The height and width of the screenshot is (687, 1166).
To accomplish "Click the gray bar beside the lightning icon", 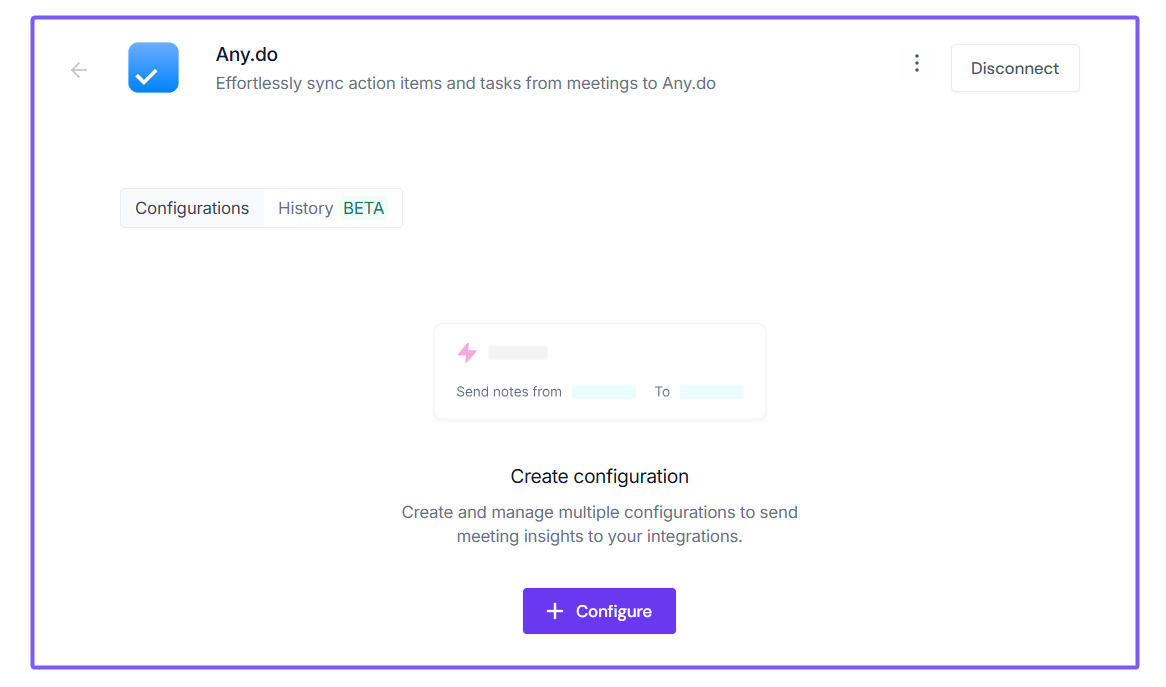I will 518,353.
